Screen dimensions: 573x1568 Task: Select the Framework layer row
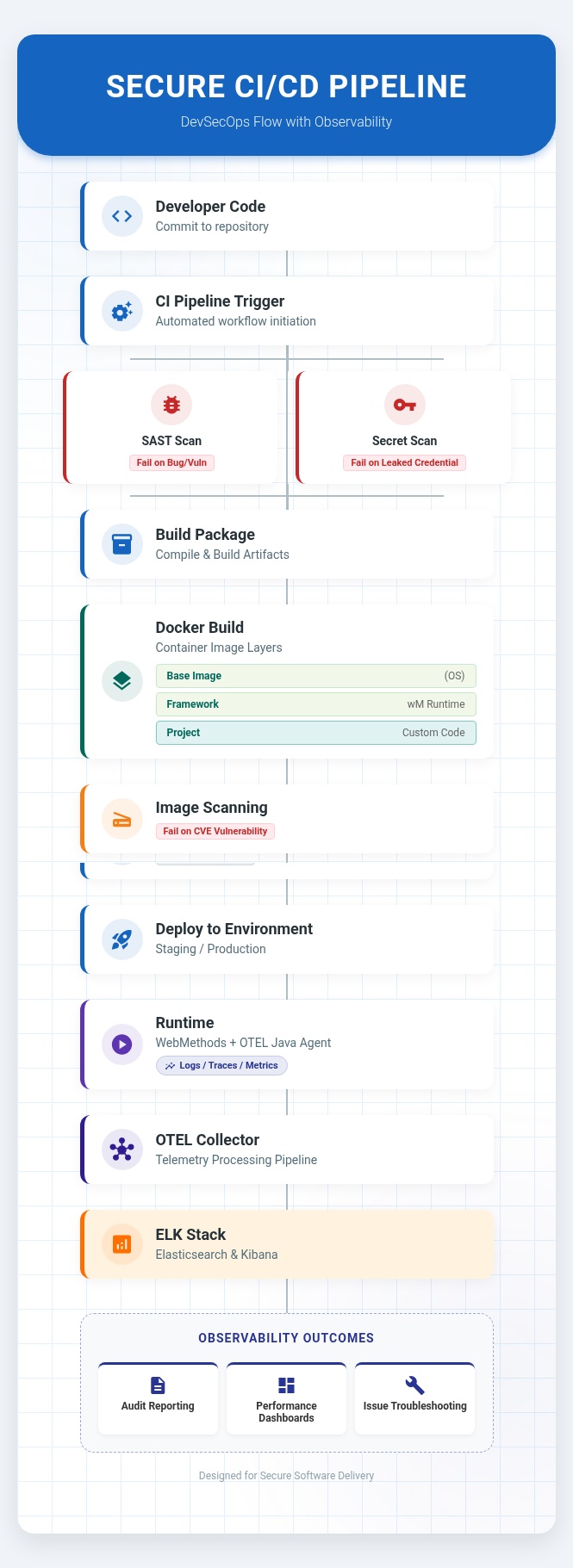point(316,704)
